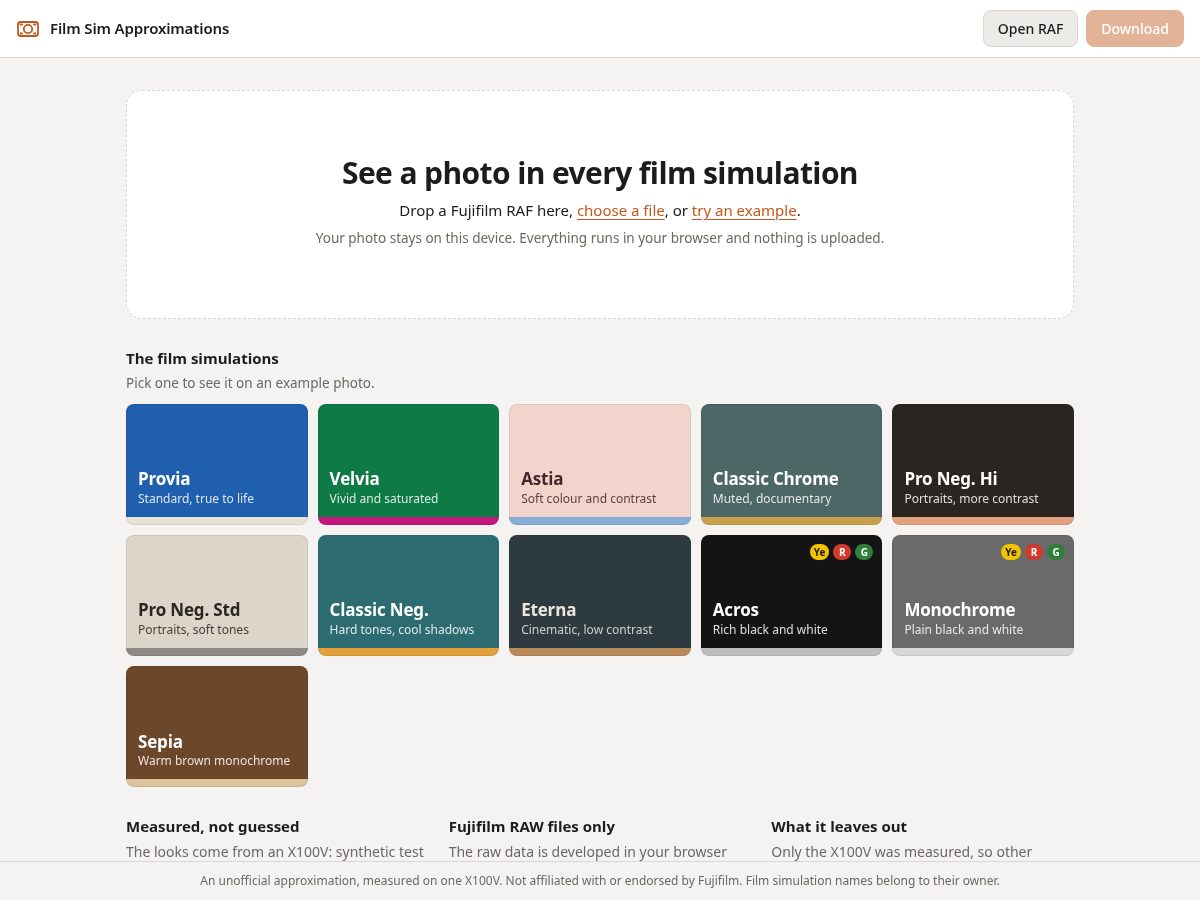This screenshot has height=900, width=1200.
Task: Select green filter on Acros card
Action: [864, 552]
